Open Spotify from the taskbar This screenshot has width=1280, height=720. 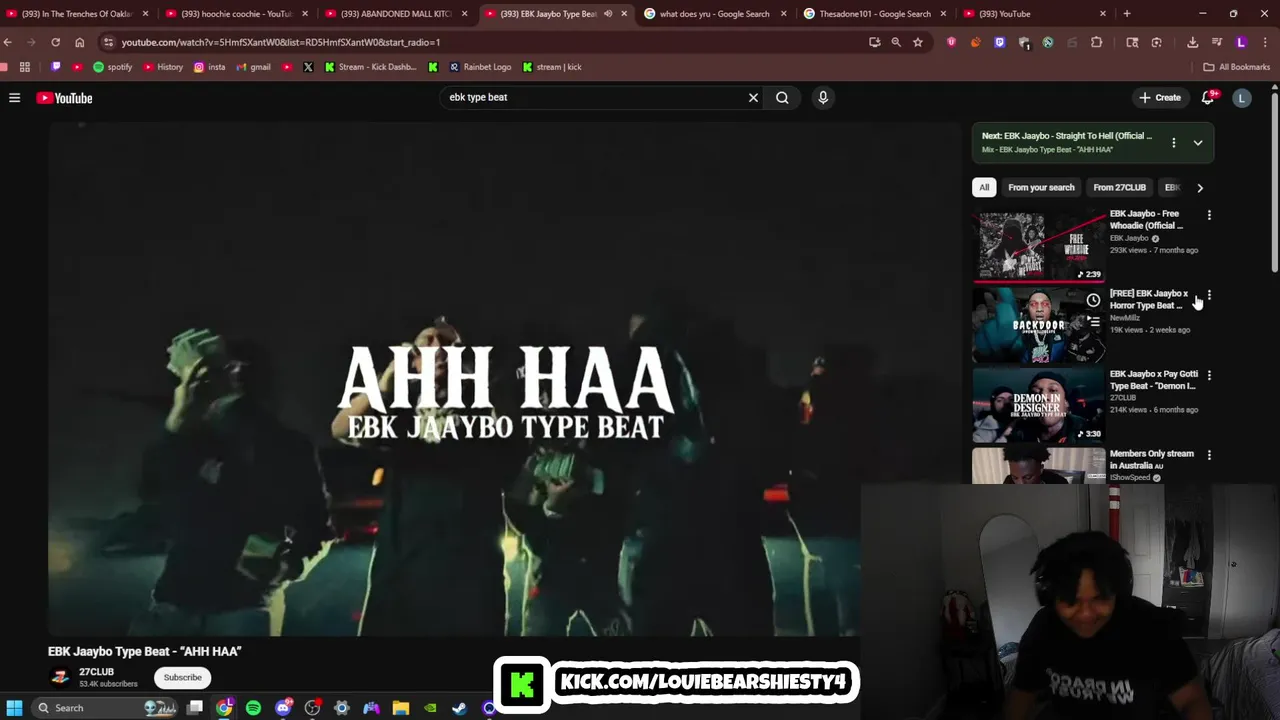pos(254,708)
